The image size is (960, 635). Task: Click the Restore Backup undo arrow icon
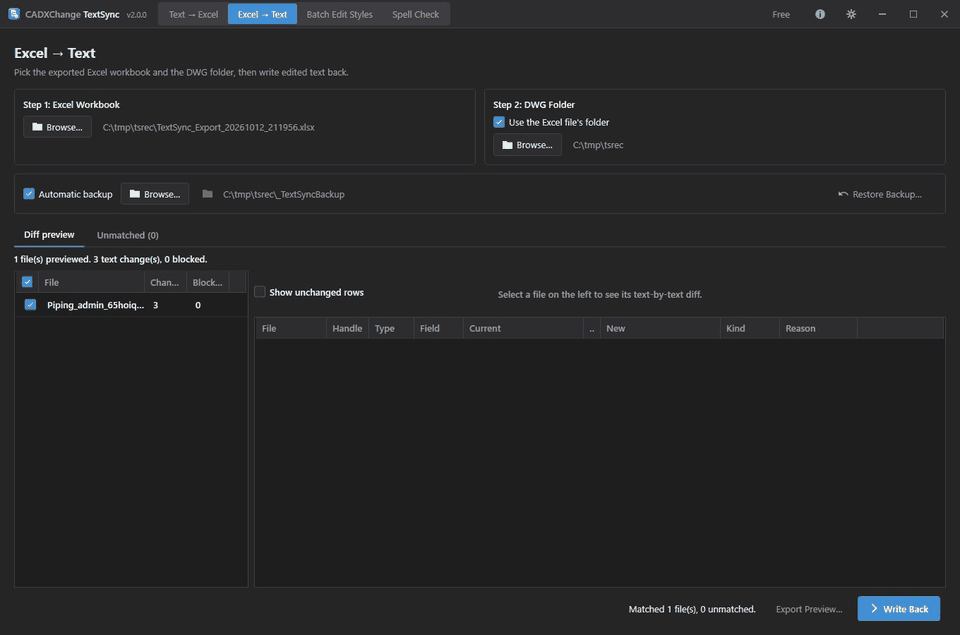coord(843,194)
